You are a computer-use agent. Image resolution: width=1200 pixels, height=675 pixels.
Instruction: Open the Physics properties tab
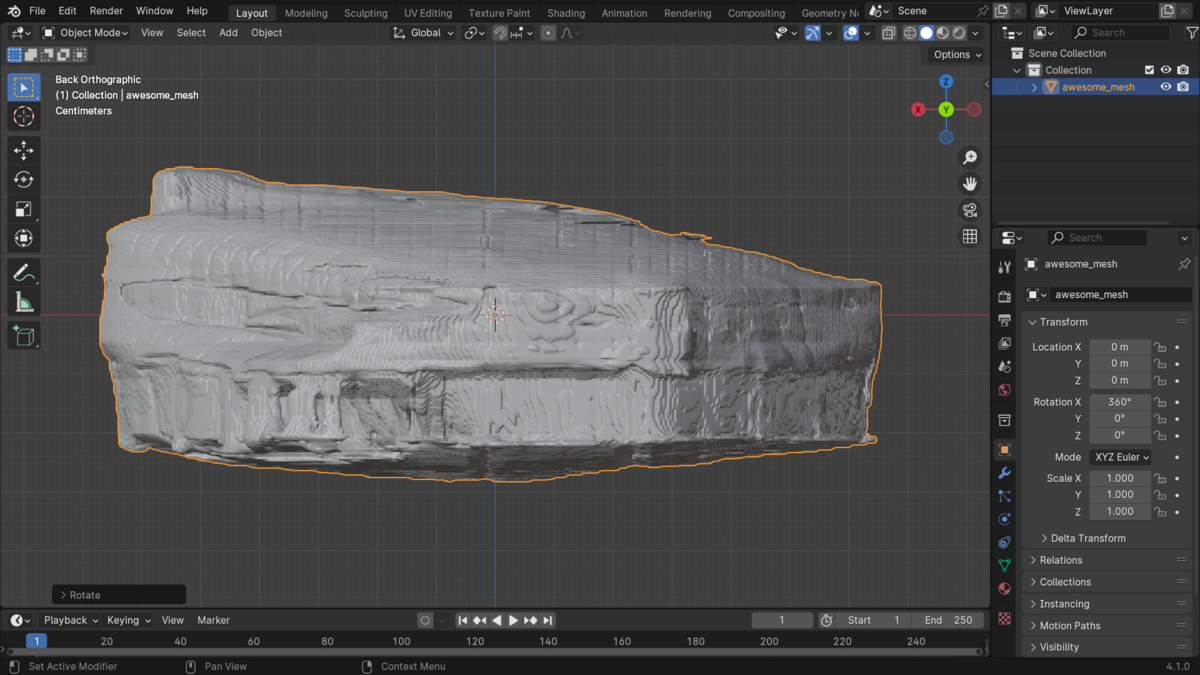click(1005, 519)
